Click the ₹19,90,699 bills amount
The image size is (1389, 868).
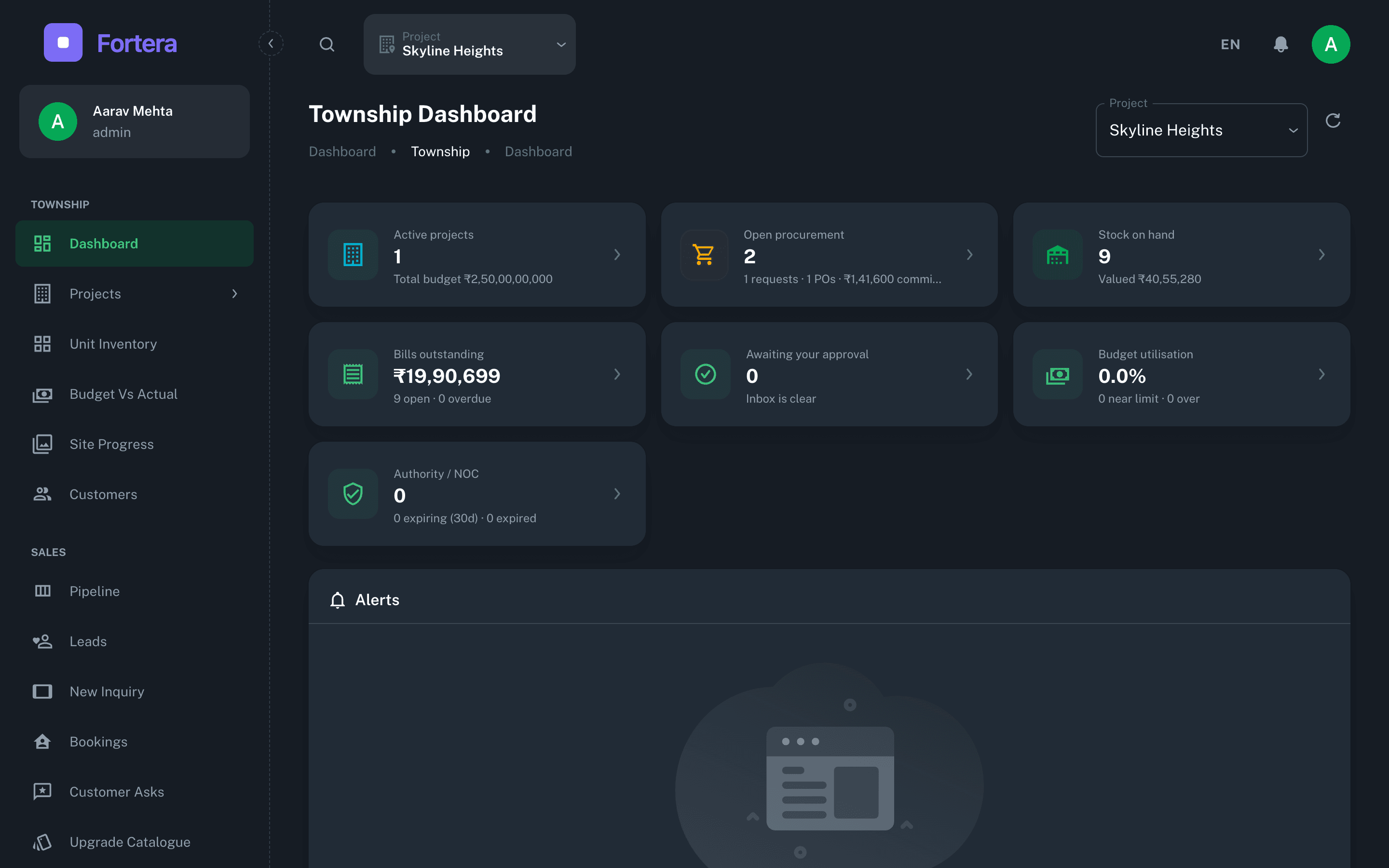(447, 376)
